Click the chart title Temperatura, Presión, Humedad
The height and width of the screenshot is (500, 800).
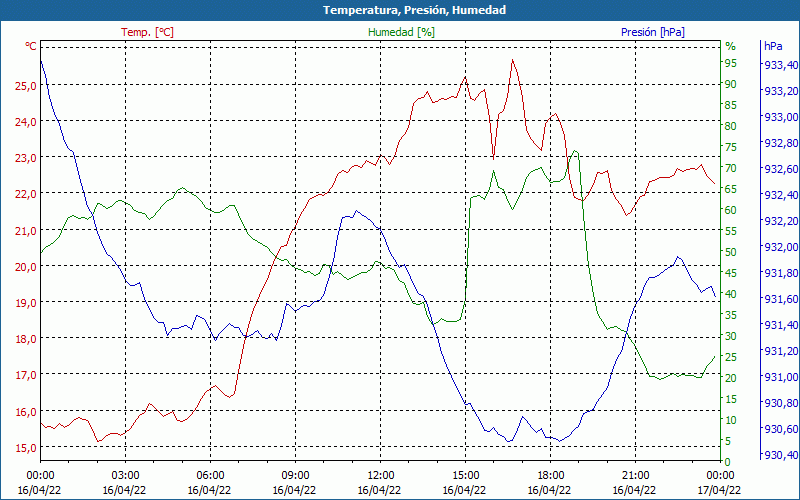(414, 10)
